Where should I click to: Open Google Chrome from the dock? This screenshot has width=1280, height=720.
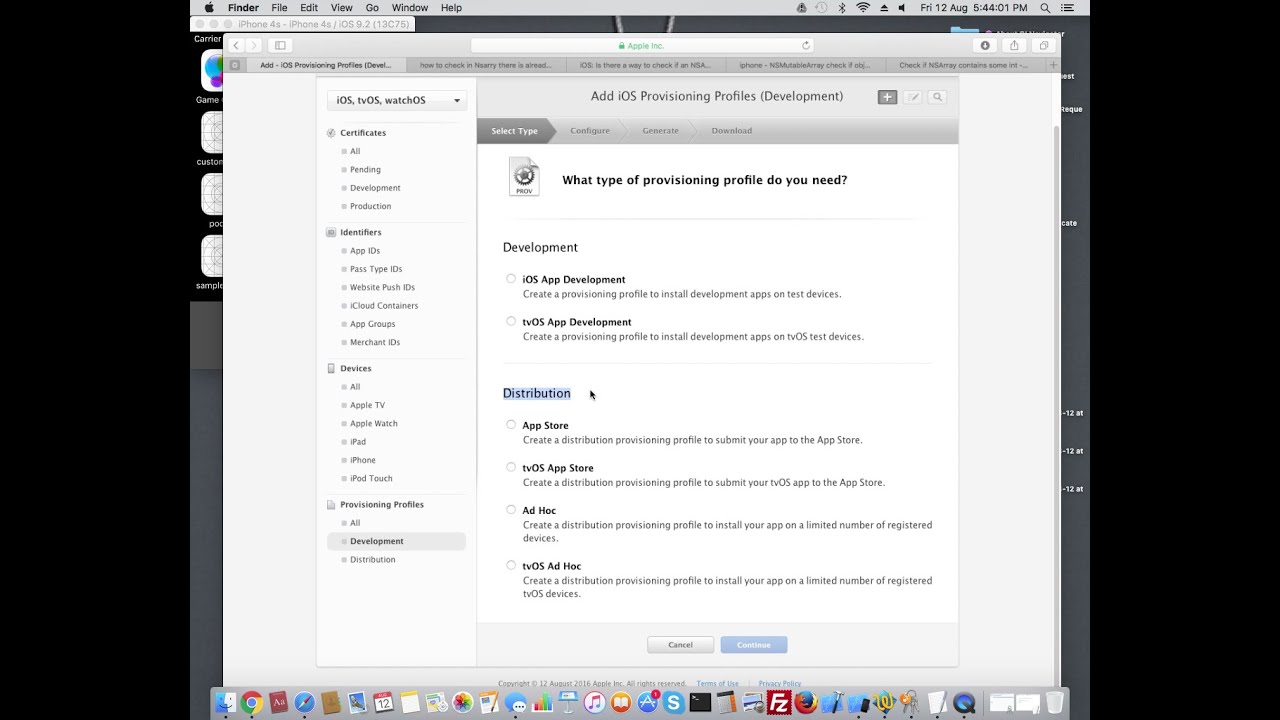[252, 703]
